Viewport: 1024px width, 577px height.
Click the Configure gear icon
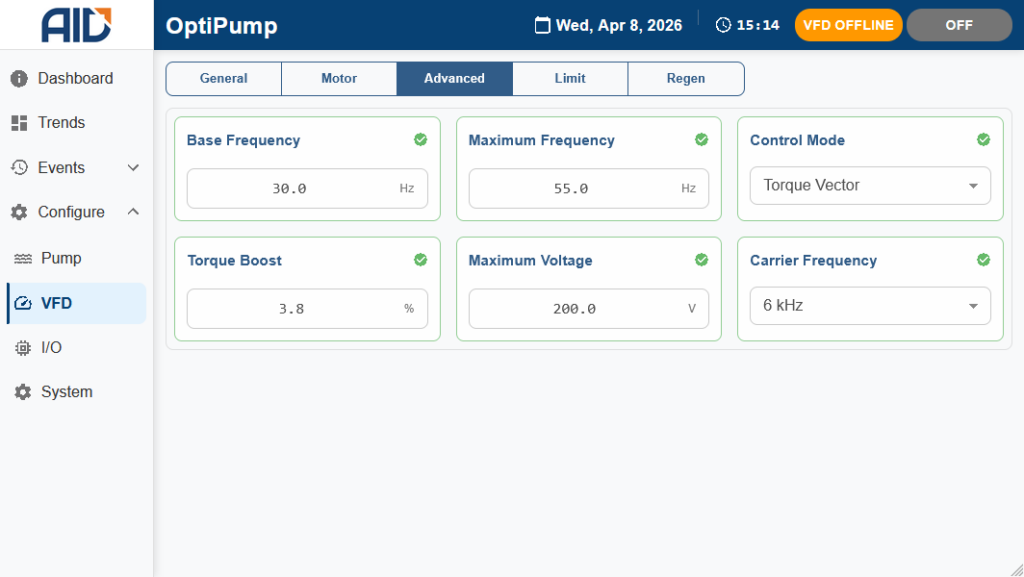[x=19, y=212]
